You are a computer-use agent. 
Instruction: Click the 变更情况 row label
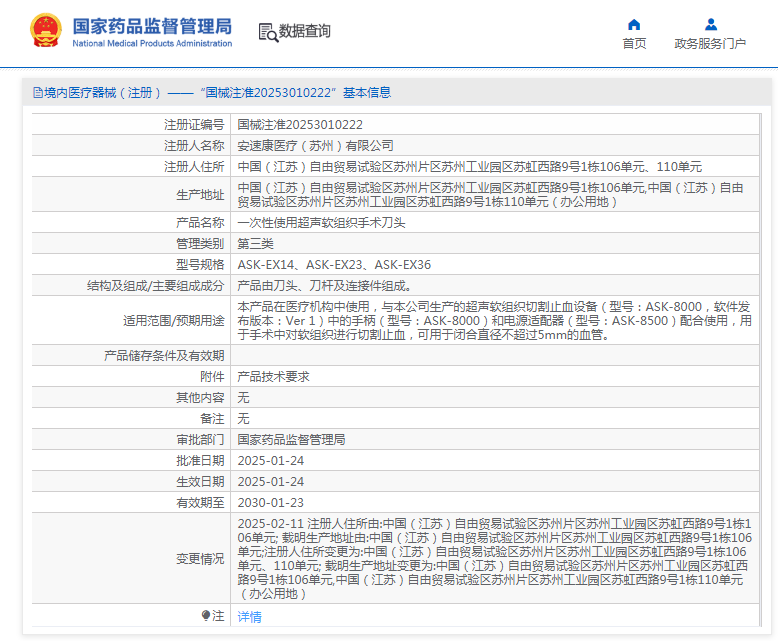pyautogui.click(x=200, y=559)
